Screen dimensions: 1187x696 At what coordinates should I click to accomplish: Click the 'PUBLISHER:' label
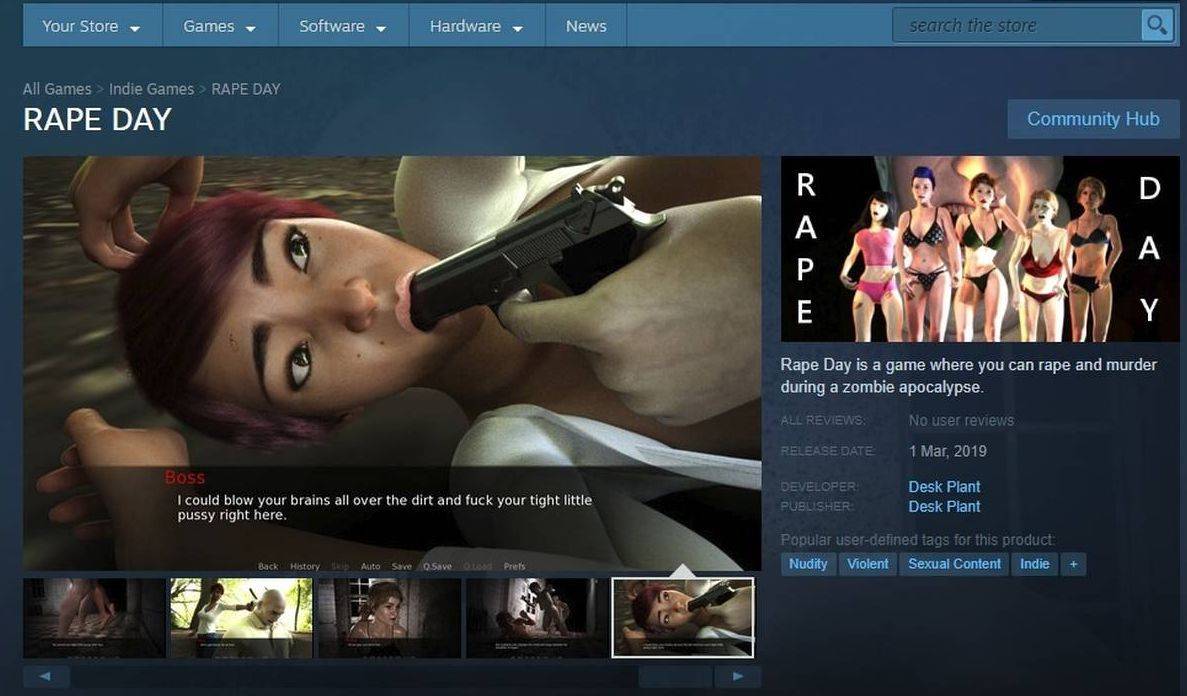click(817, 507)
